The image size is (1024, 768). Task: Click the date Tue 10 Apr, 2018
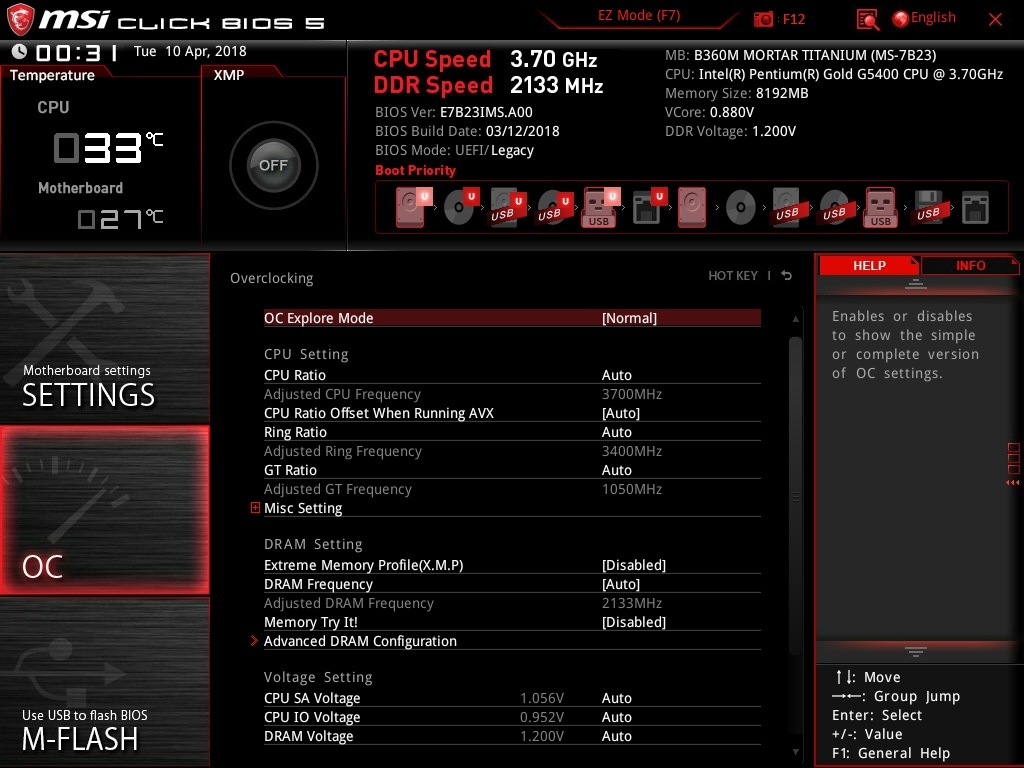190,52
